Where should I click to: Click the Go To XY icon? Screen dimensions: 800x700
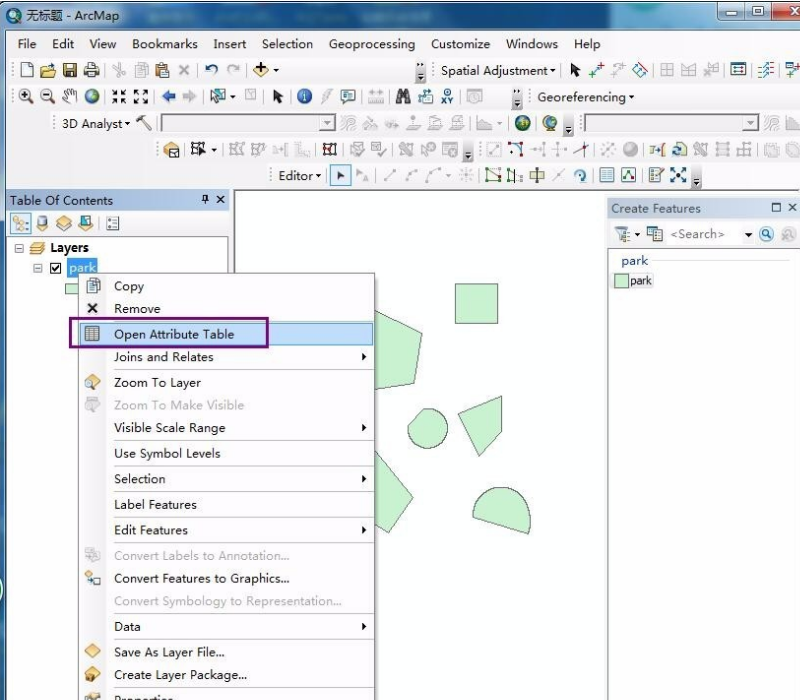(x=447, y=96)
